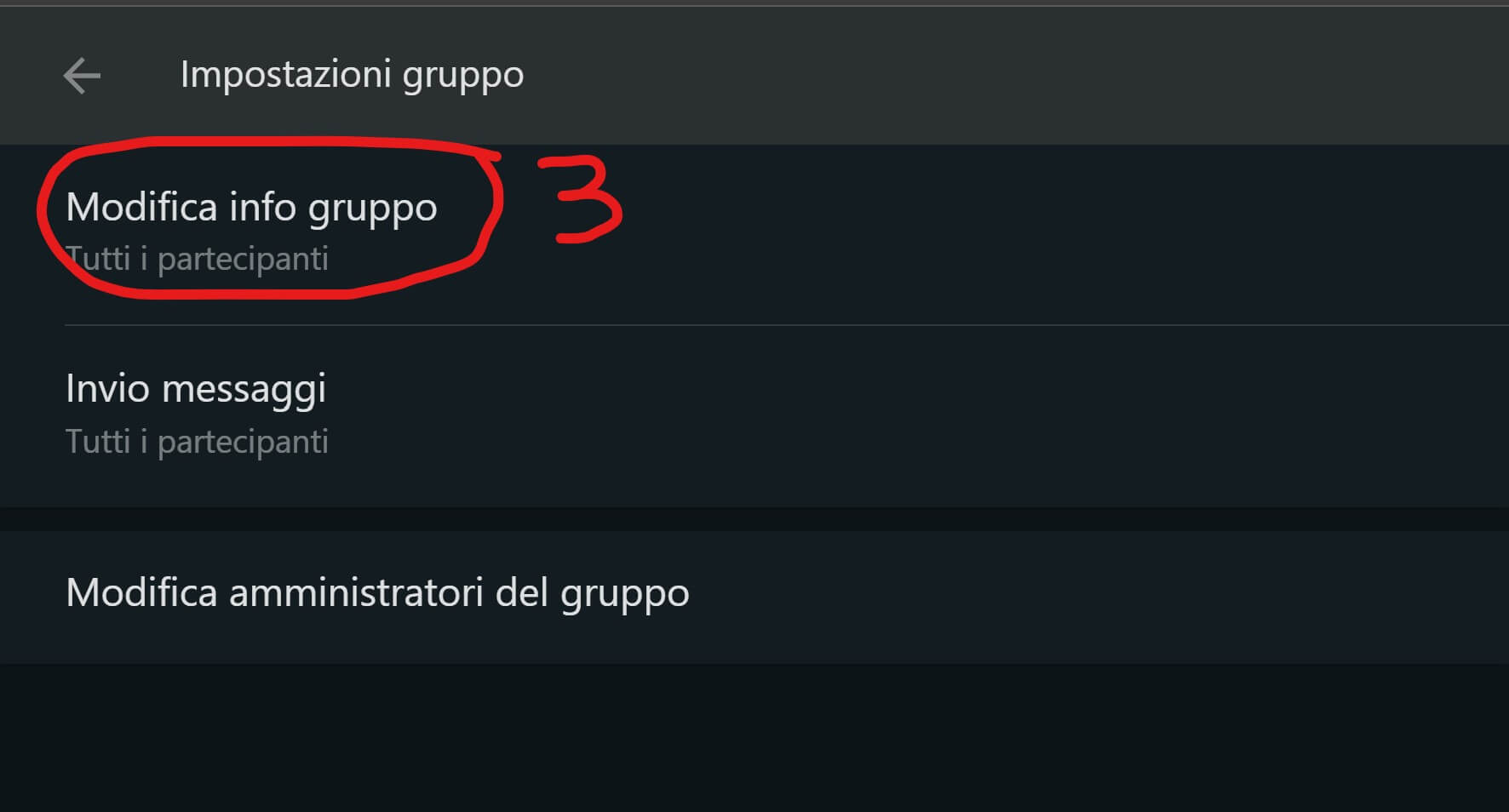The width and height of the screenshot is (1509, 812).
Task: Click the word messaggi in Invio messaggi
Action: tap(244, 391)
